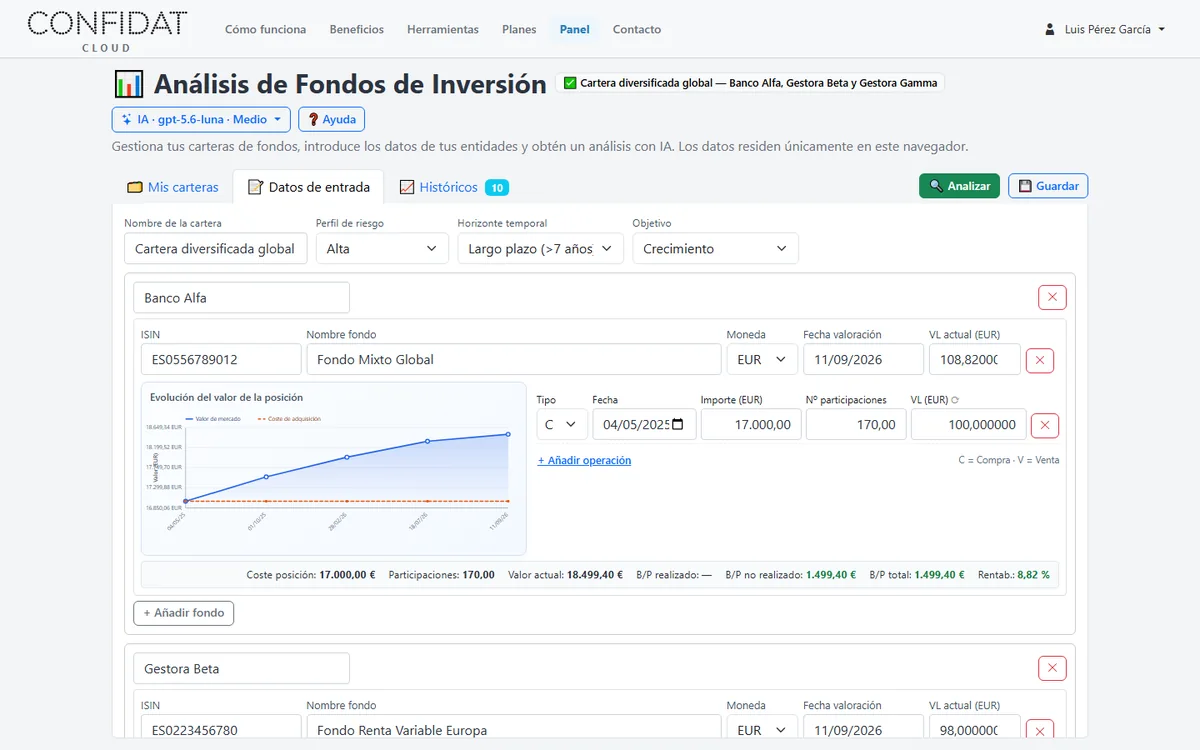The width and height of the screenshot is (1200, 750).
Task: Edit the Importe field 17.000,00
Action: click(x=751, y=424)
